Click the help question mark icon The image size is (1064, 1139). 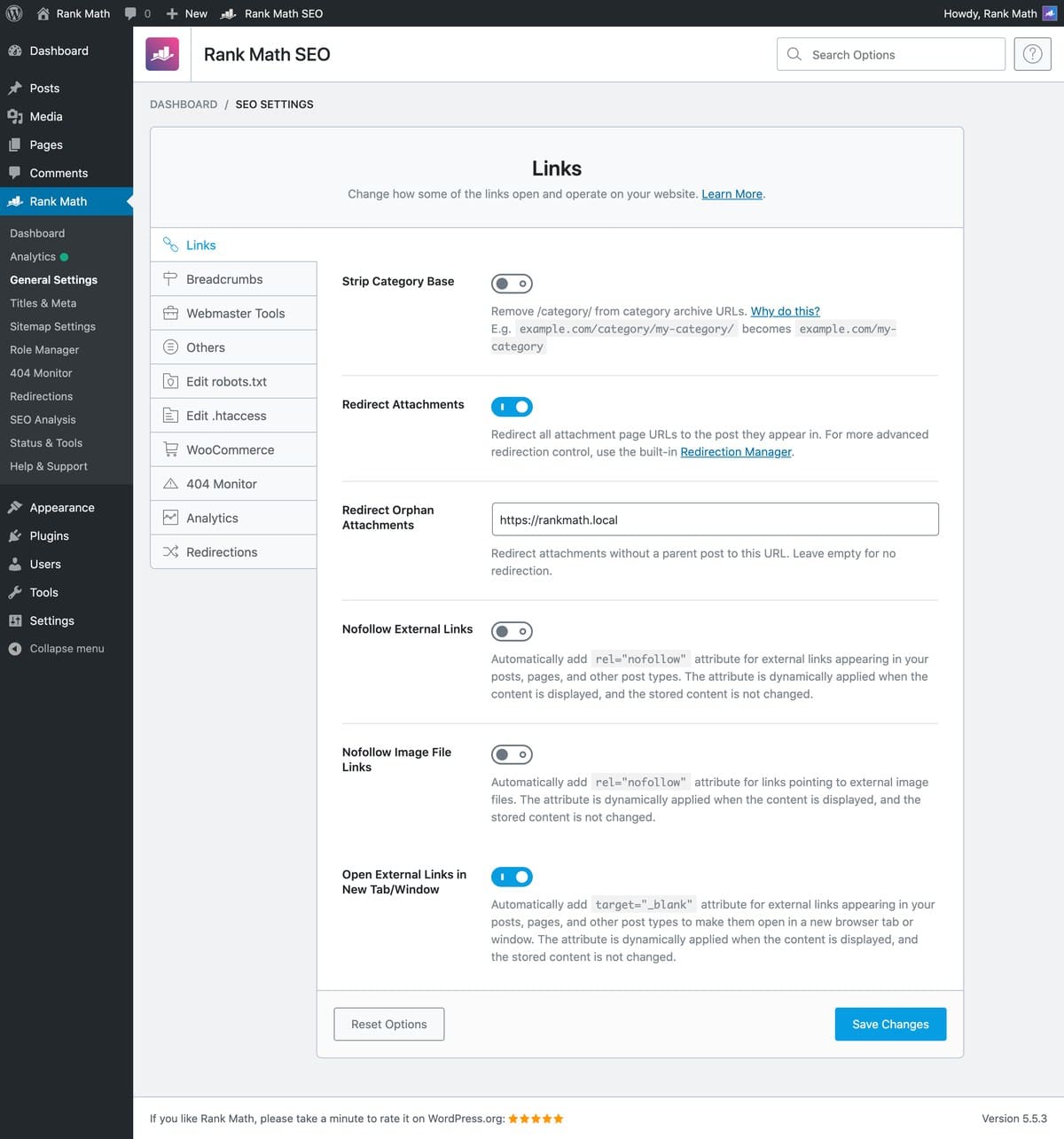point(1032,54)
